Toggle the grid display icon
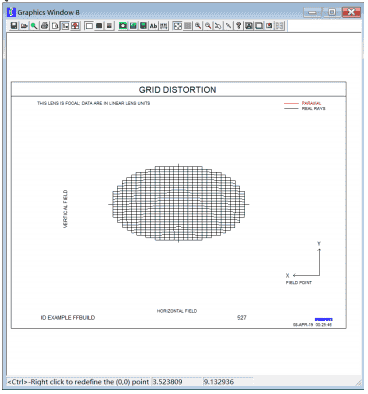 (x=188, y=26)
